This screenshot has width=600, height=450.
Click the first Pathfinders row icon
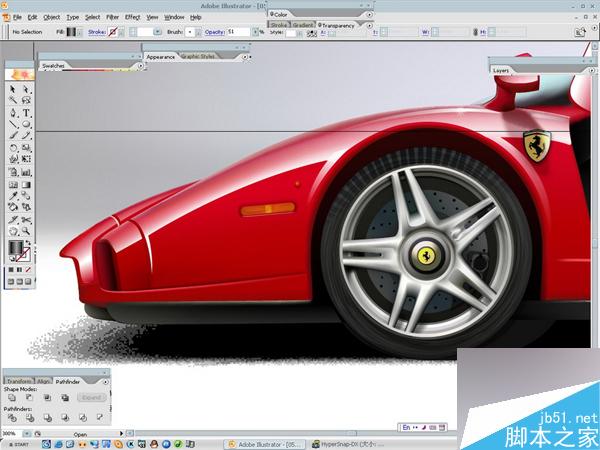point(12,419)
